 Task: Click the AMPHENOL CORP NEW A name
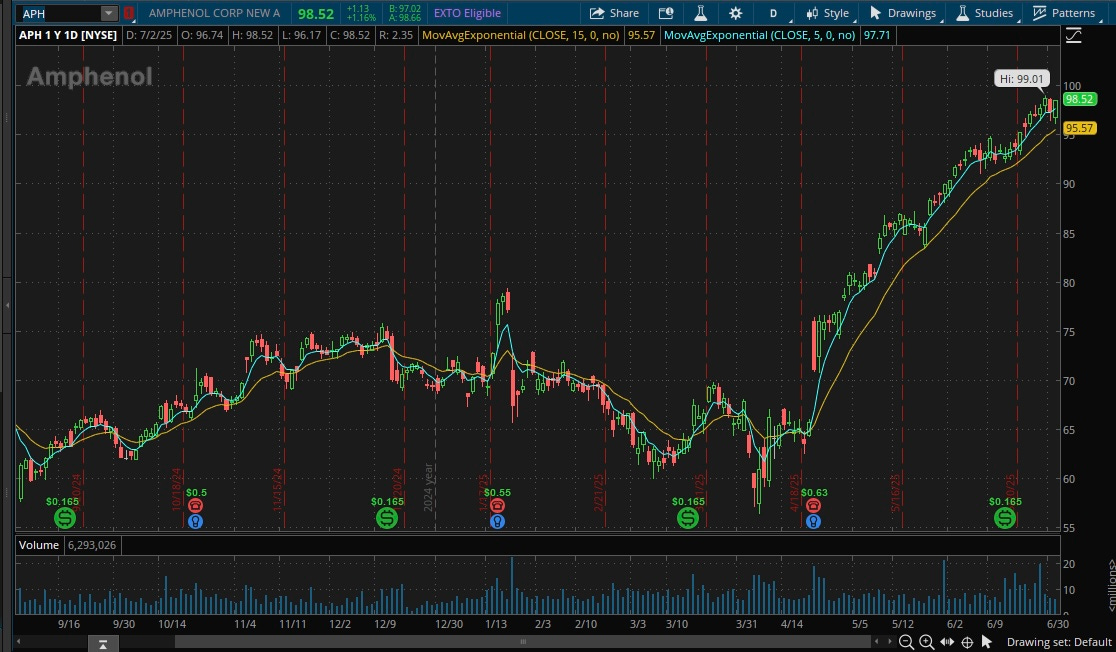tap(214, 13)
